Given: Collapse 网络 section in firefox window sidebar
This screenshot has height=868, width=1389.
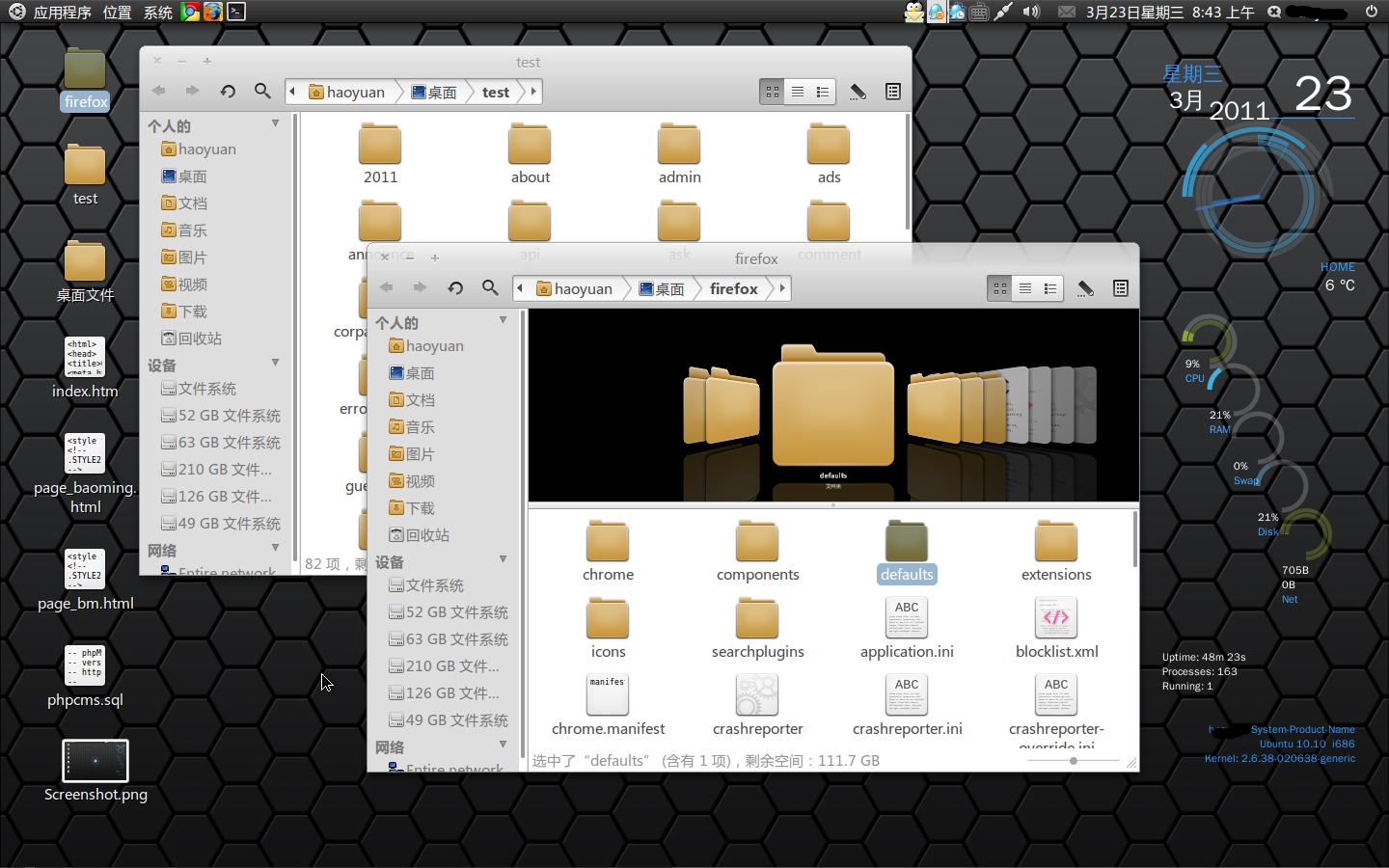Looking at the screenshot, I should 503,745.
